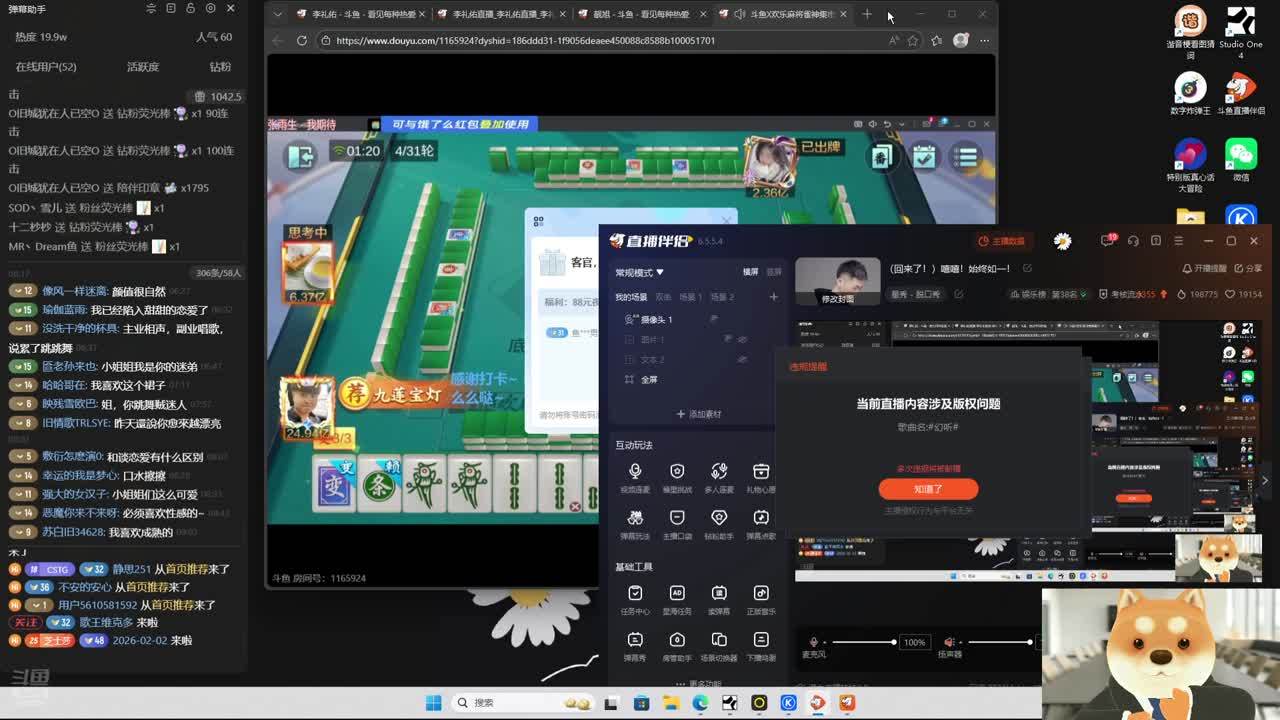This screenshot has width=1280, height=720.
Task: Open the question-mark help icon in 直播伴侣
Action: tap(1156, 241)
